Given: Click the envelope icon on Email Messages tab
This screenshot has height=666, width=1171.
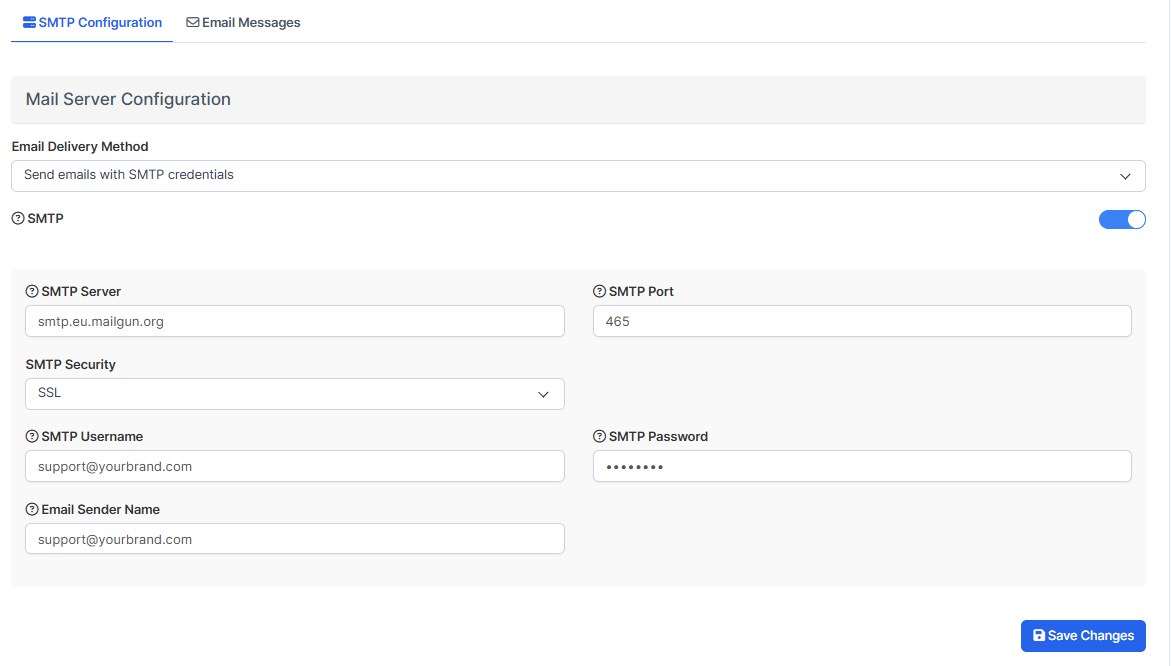Looking at the screenshot, I should click(193, 22).
